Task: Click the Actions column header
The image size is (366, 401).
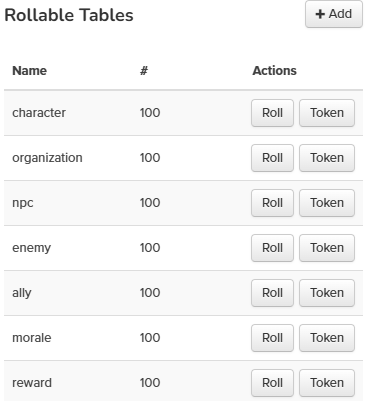Action: point(274,71)
